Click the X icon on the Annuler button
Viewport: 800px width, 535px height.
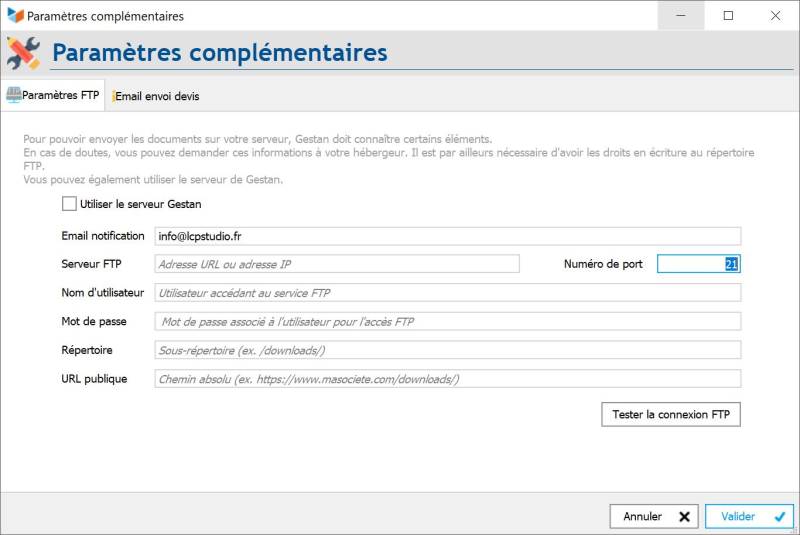[x=684, y=517]
